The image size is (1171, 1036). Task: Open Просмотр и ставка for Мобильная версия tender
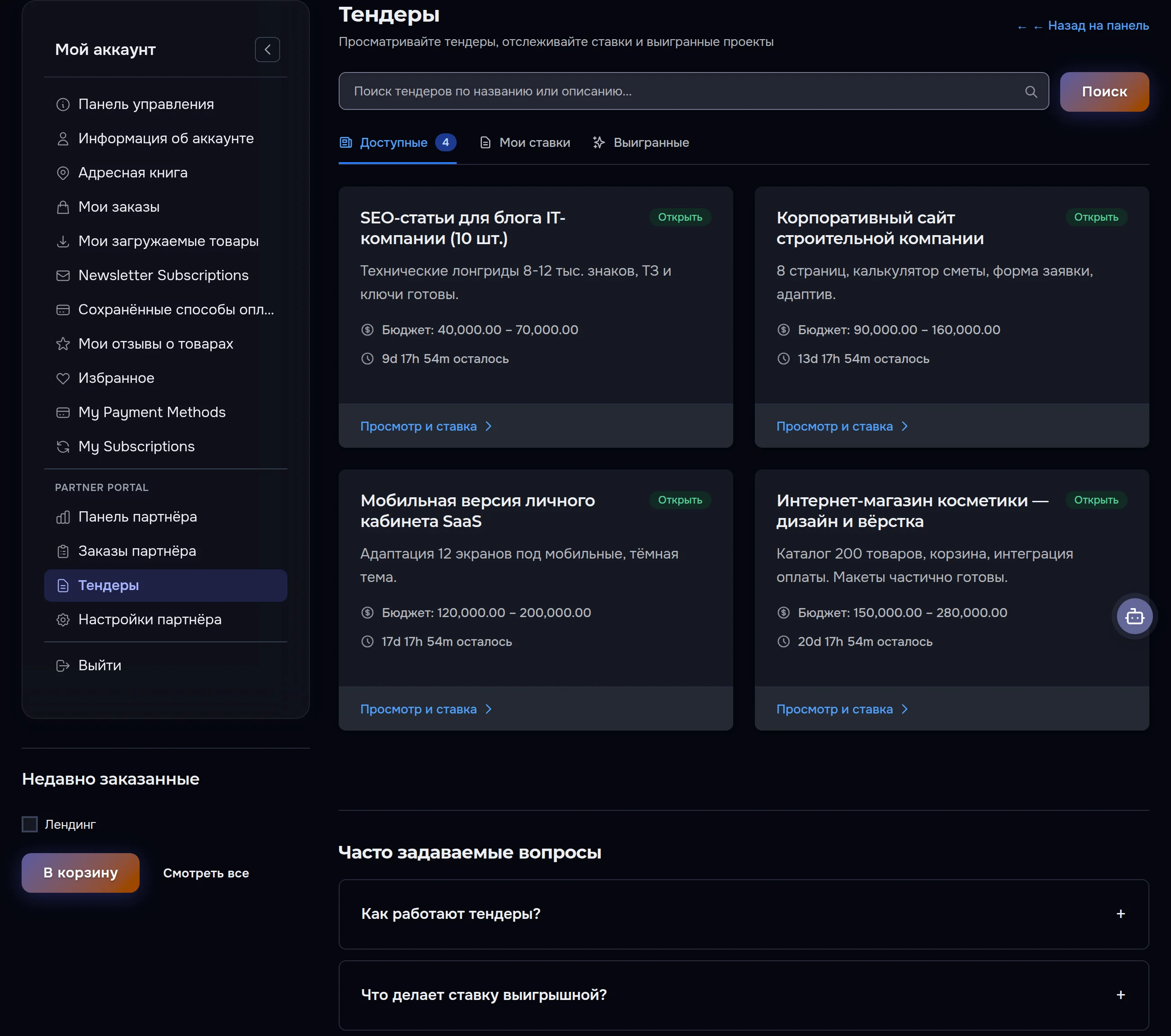pyautogui.click(x=426, y=709)
